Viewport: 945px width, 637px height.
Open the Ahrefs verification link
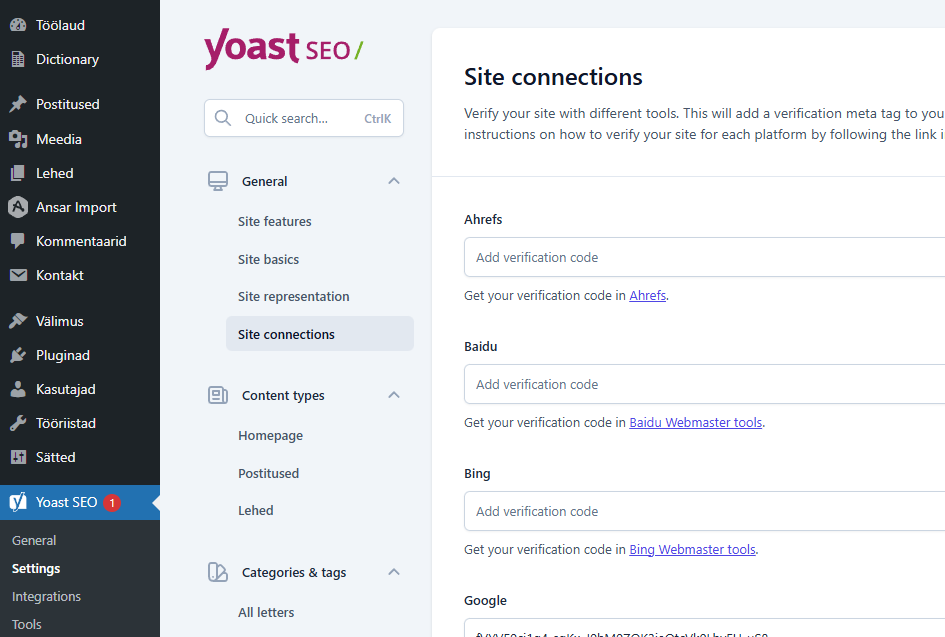coord(647,296)
